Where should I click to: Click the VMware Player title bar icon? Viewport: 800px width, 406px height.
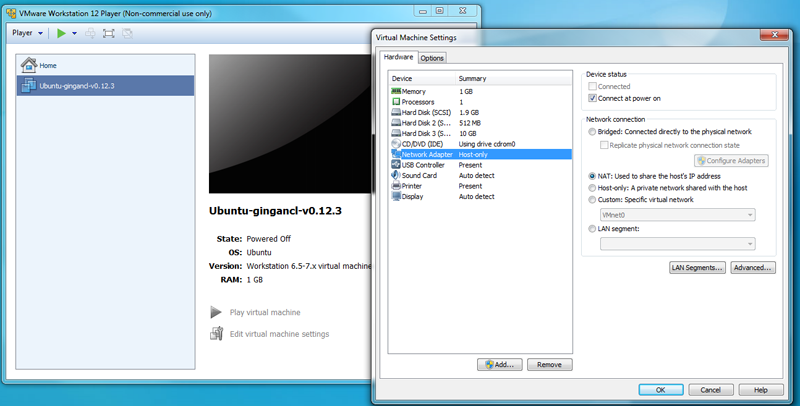tap(11, 13)
